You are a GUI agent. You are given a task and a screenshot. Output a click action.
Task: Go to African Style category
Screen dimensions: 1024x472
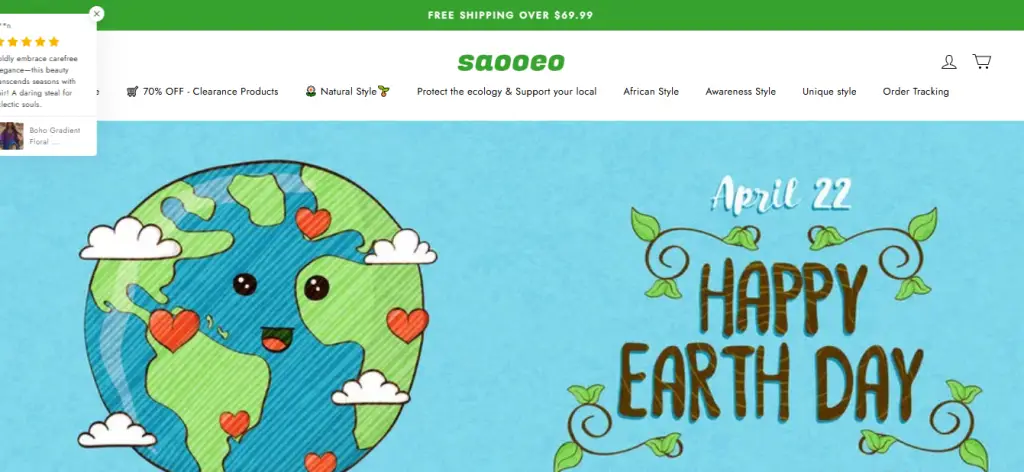(x=651, y=91)
